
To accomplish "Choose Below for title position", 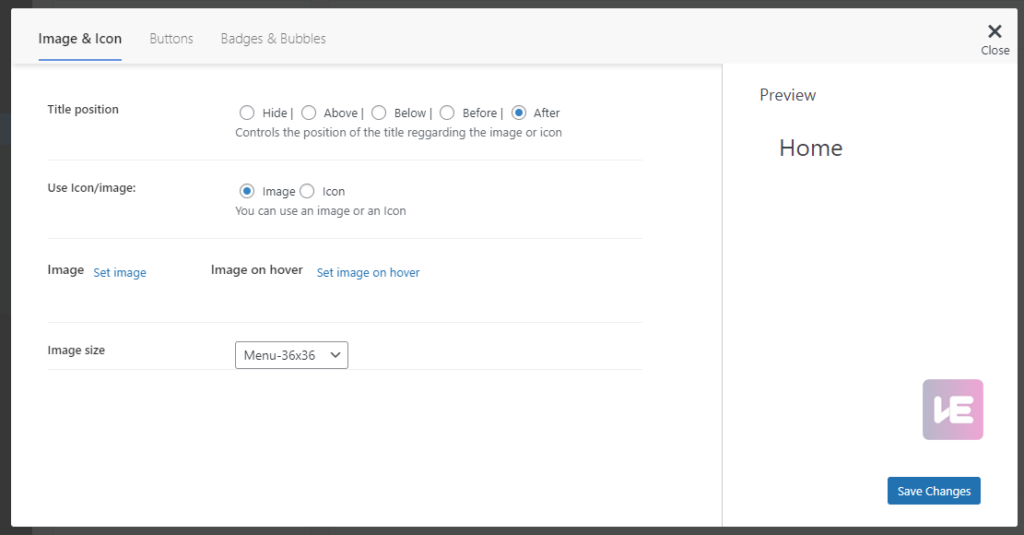I will point(379,113).
